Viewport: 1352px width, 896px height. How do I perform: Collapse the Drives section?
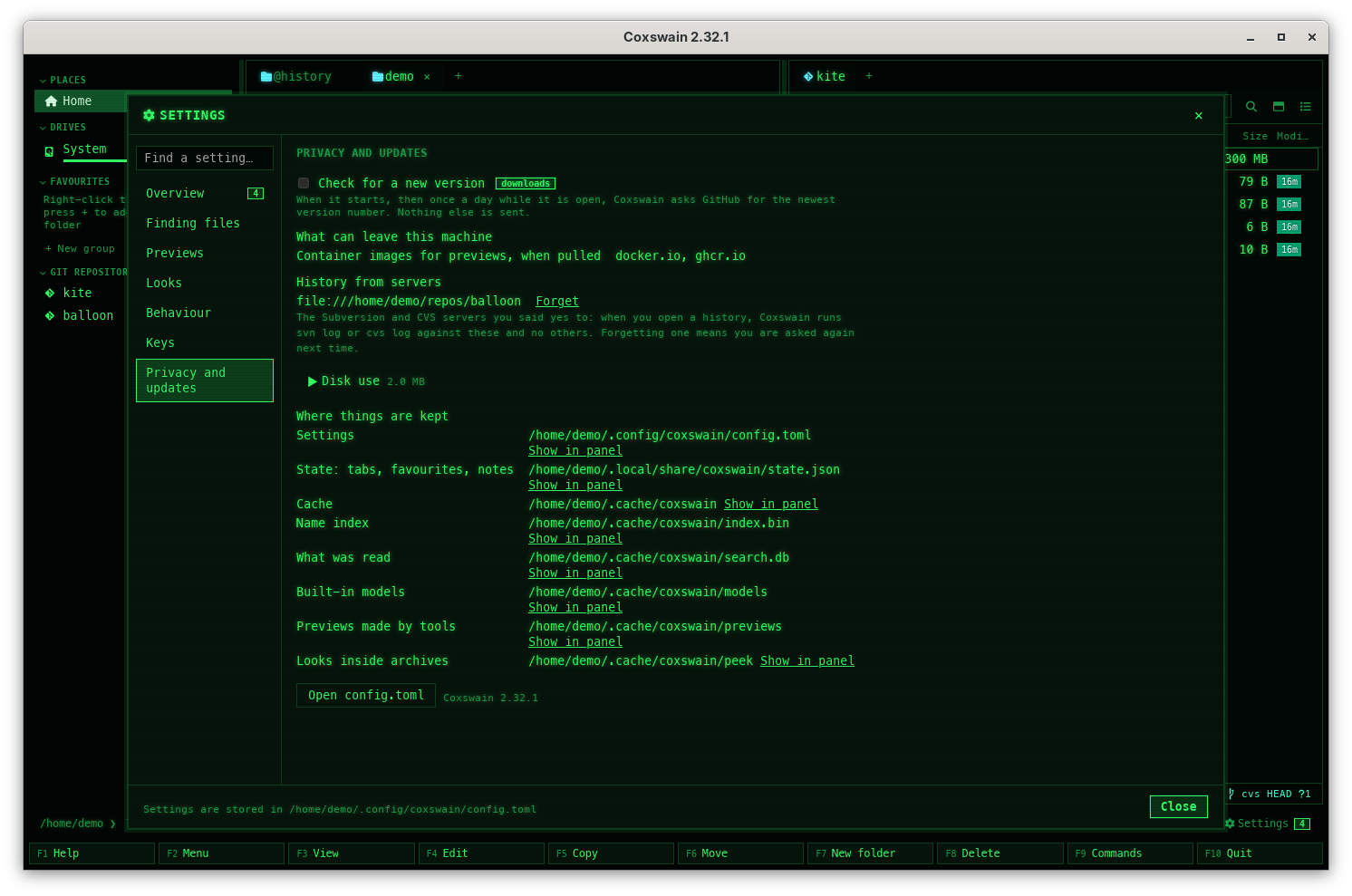pos(43,128)
